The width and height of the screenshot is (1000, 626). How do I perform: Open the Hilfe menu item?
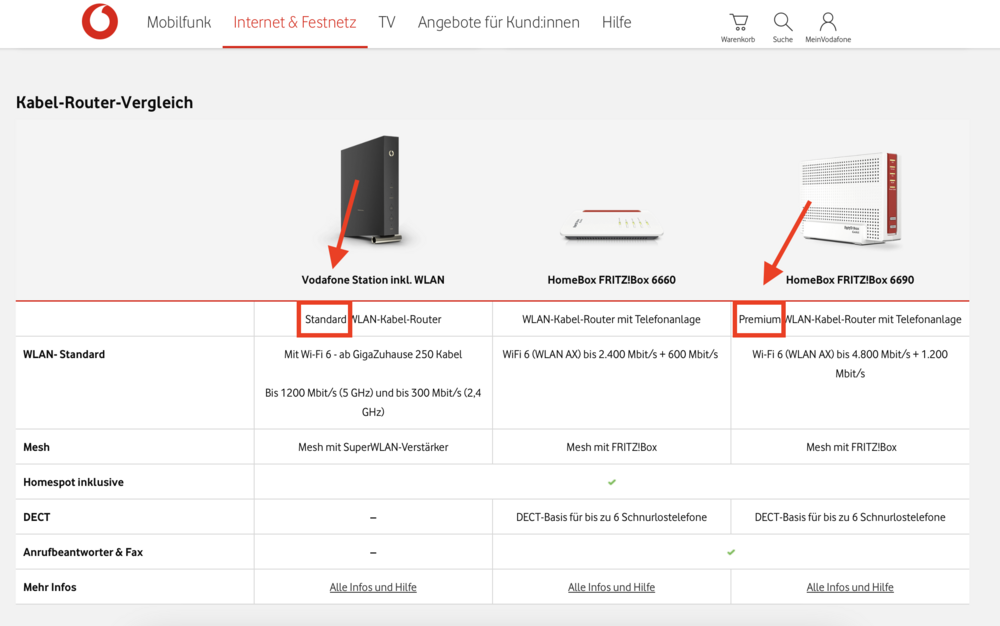(617, 22)
